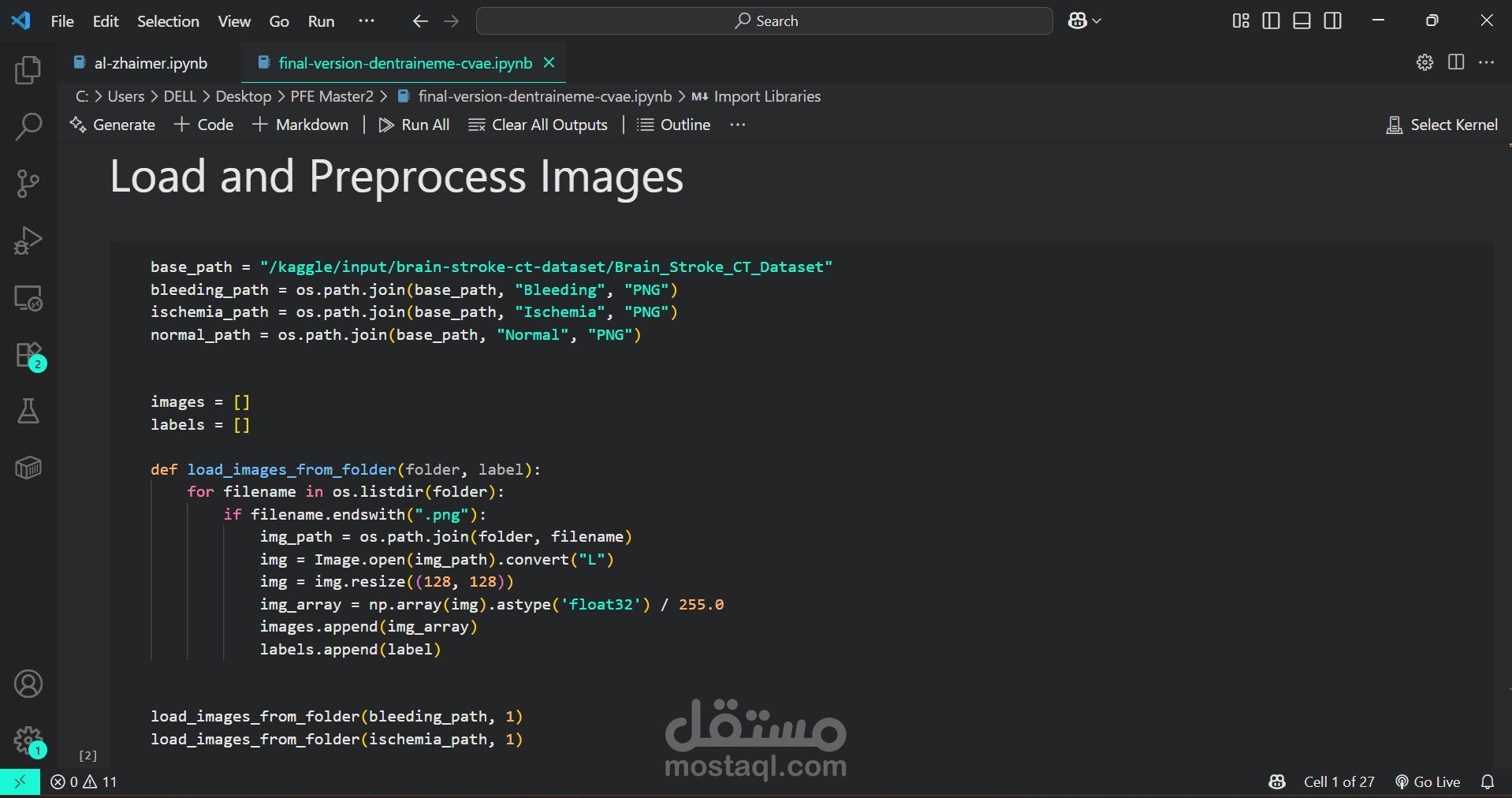Click the Search command center field

(764, 21)
